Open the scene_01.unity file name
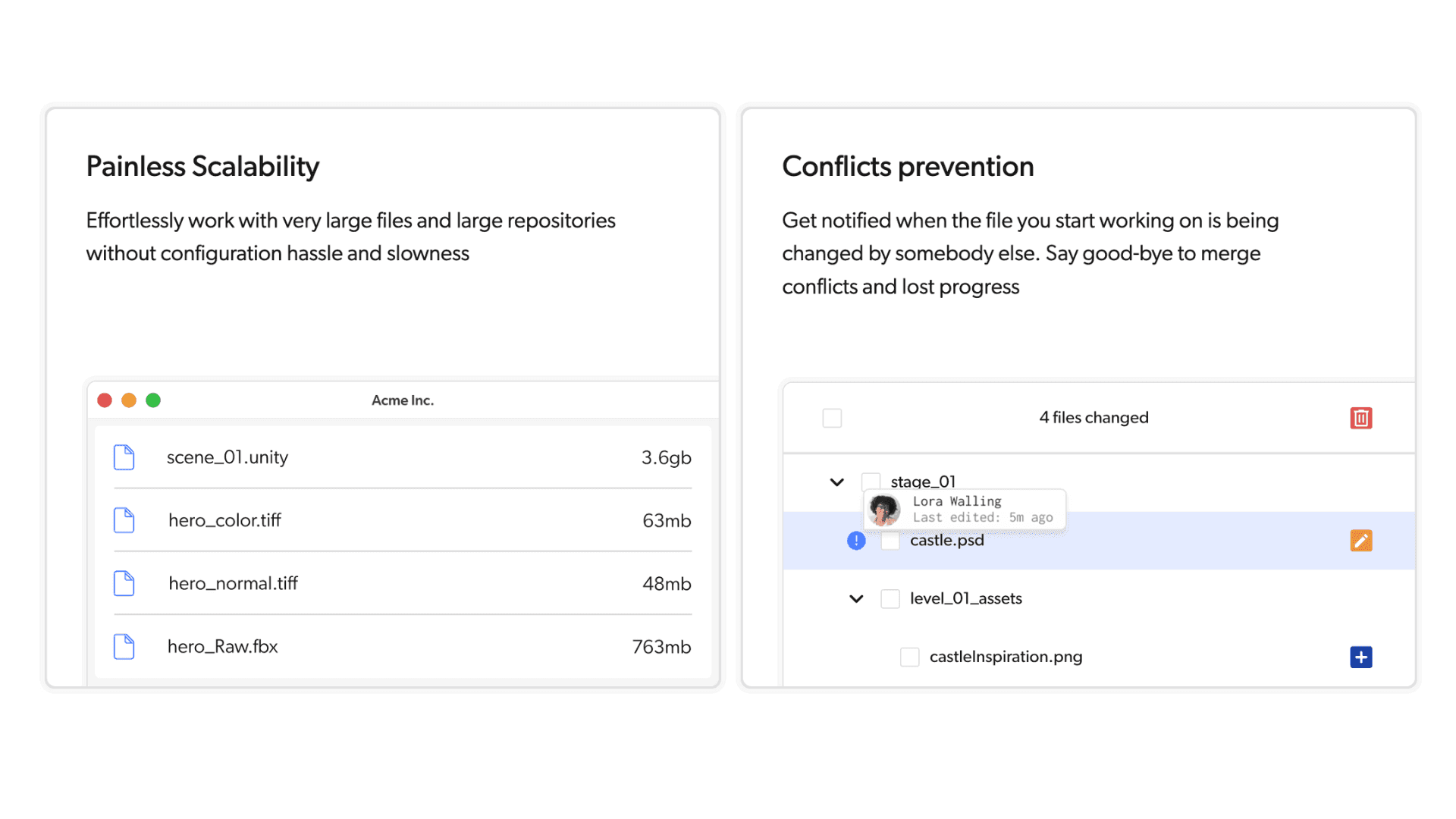 tap(227, 457)
